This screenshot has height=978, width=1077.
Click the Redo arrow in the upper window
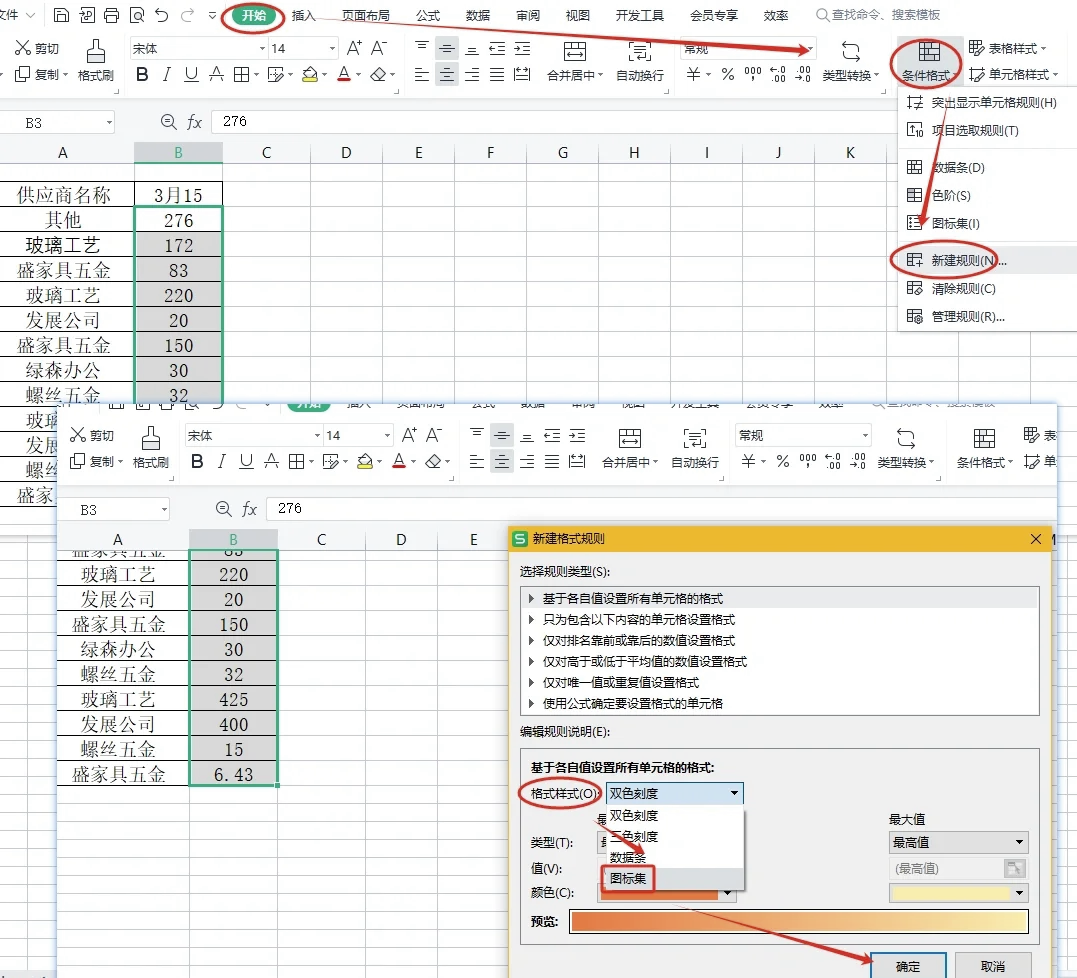coord(188,14)
